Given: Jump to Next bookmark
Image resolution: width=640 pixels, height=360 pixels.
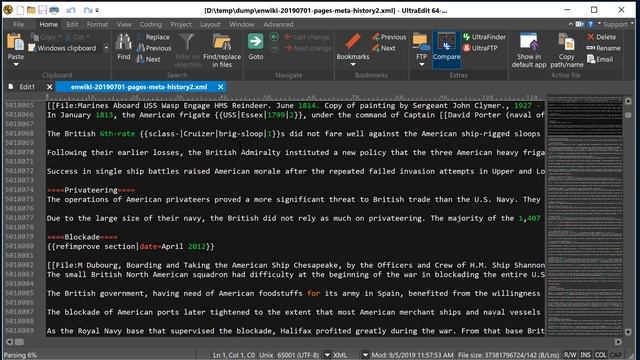Looking at the screenshot, I should click(383, 48).
